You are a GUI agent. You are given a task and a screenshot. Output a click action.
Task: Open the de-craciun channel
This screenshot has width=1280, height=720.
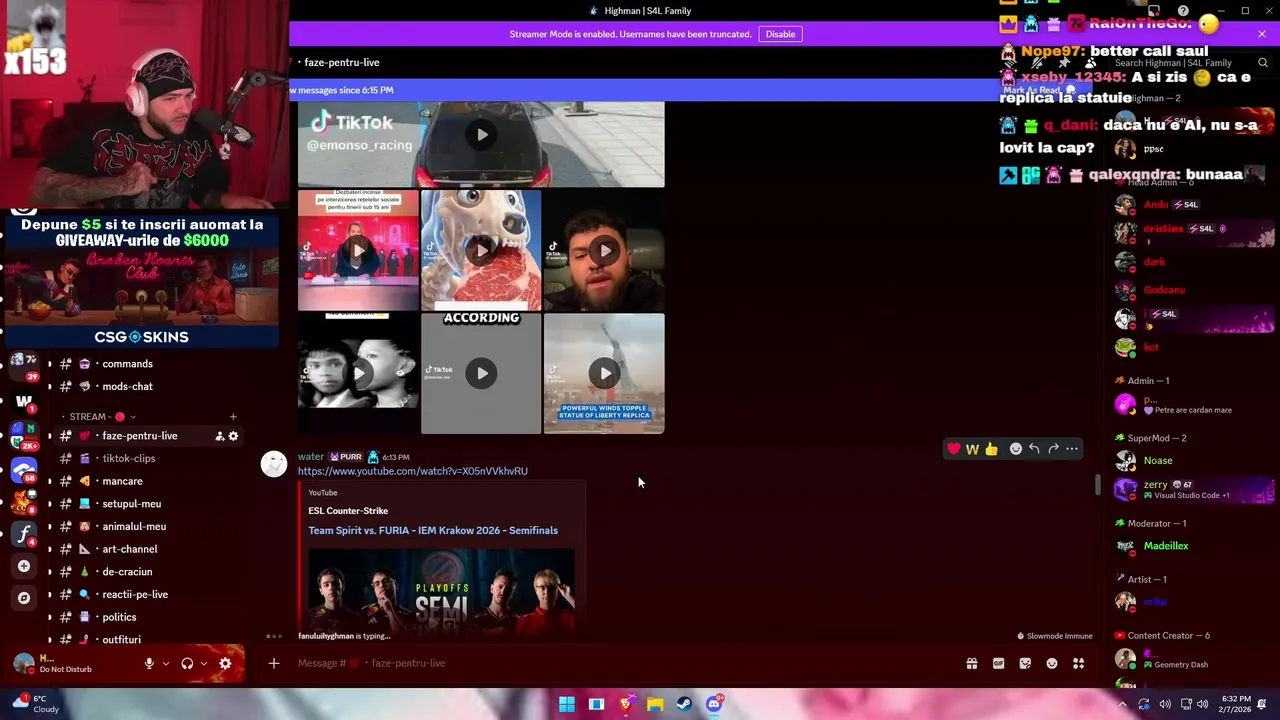pos(127,572)
